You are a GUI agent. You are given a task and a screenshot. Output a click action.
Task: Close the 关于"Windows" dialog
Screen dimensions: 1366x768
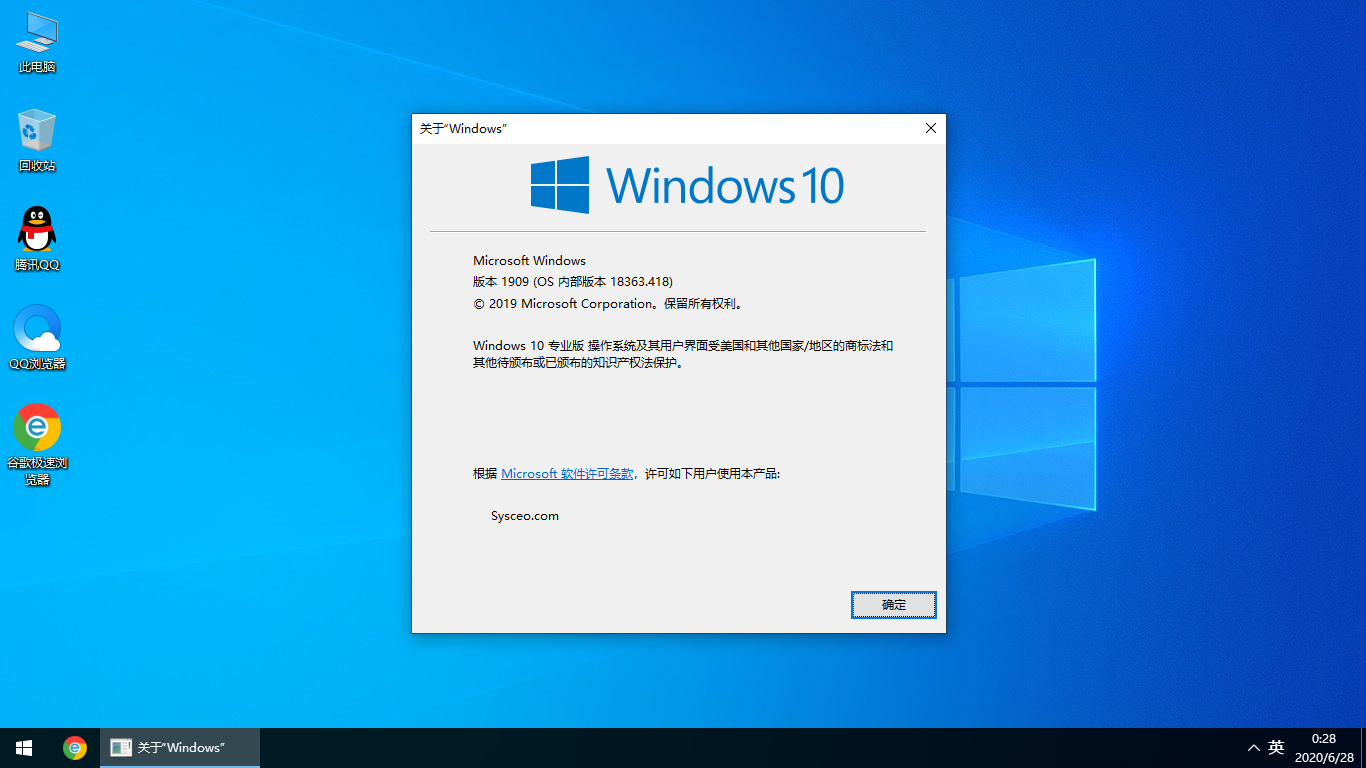pos(930,128)
